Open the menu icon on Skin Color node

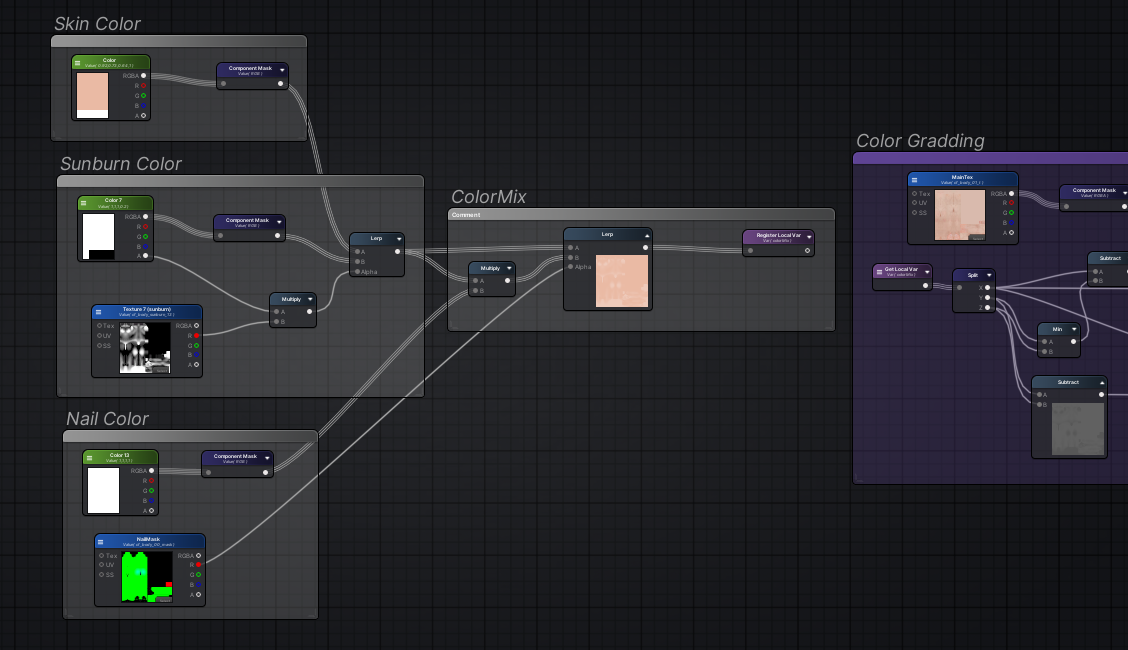tap(78, 63)
